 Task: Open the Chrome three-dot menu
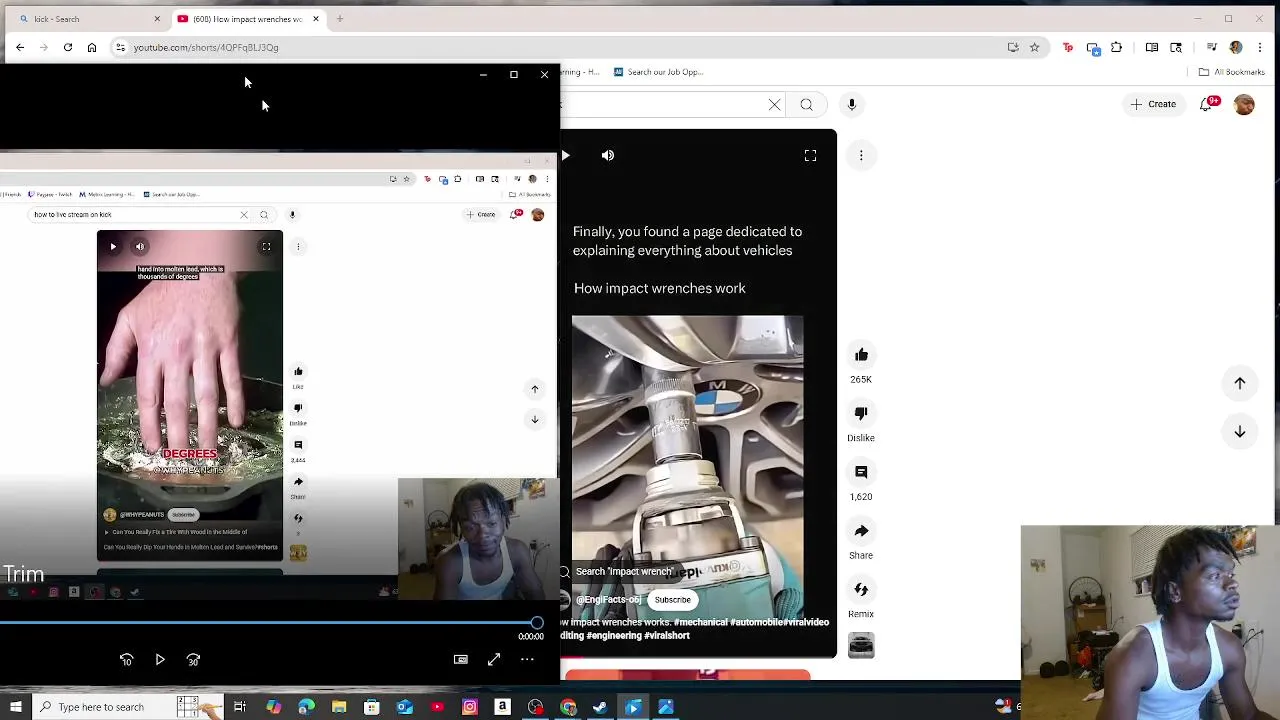pos(1259,47)
